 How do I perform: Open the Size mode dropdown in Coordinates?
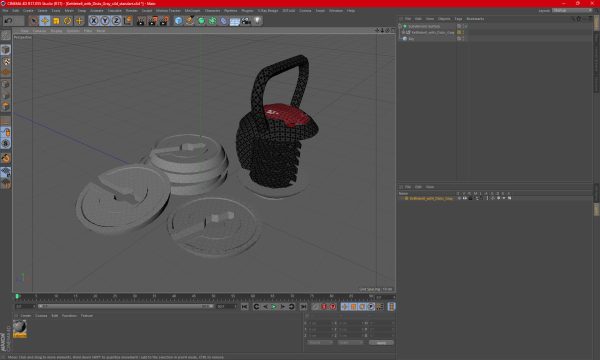350,343
